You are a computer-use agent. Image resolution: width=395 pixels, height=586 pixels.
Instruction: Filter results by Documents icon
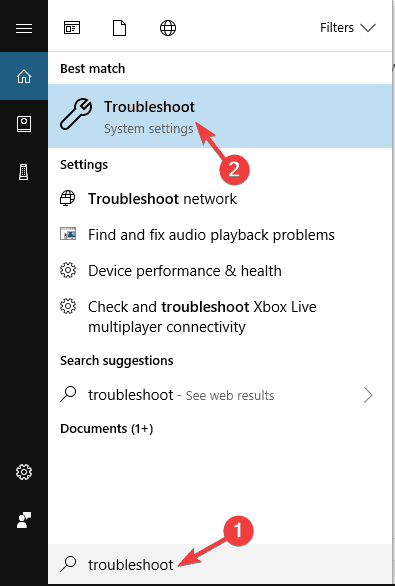point(120,28)
